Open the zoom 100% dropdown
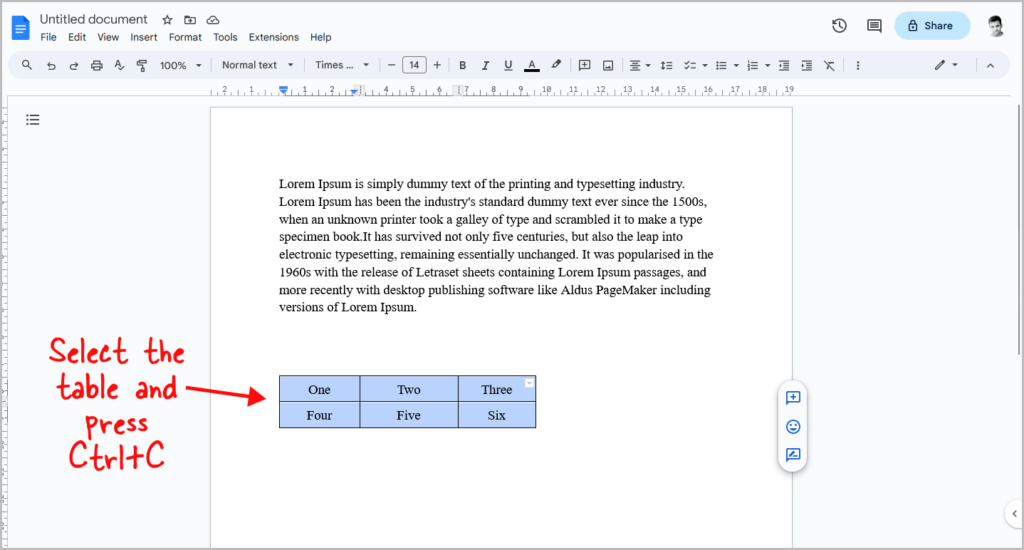The height and width of the screenshot is (550, 1024). (x=181, y=65)
